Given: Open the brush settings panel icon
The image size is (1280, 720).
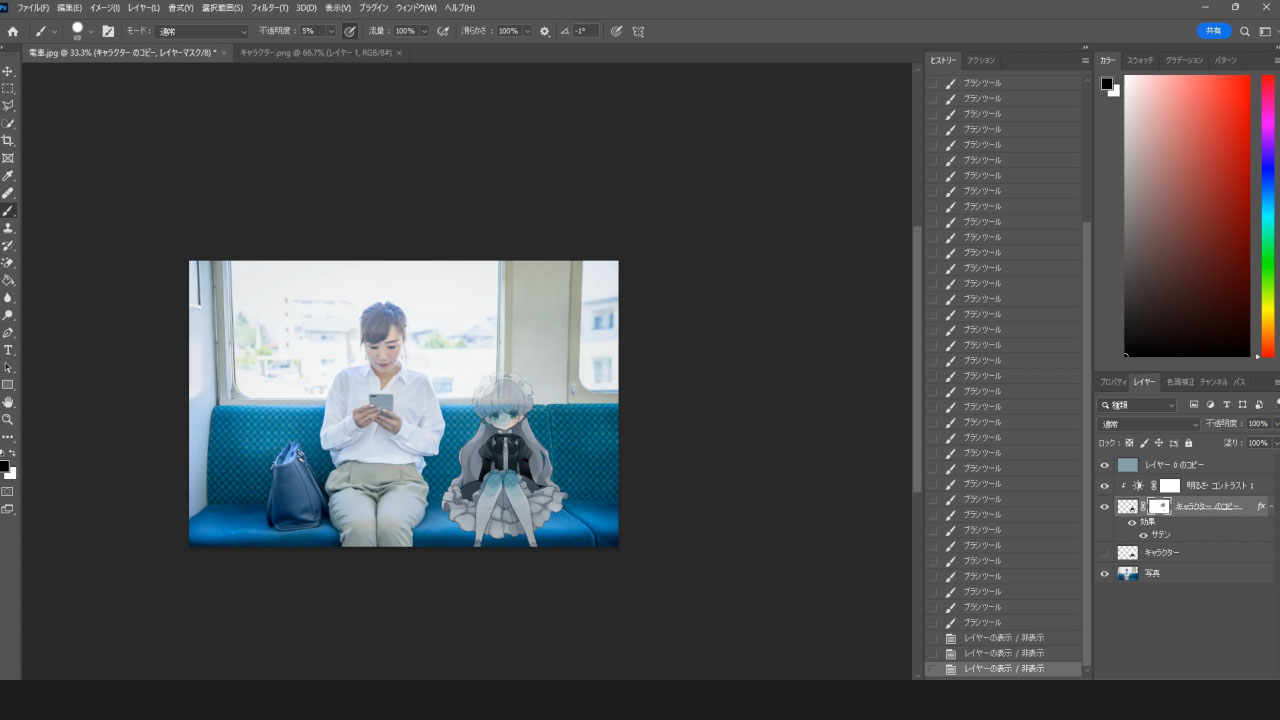Looking at the screenshot, I should pos(108,31).
